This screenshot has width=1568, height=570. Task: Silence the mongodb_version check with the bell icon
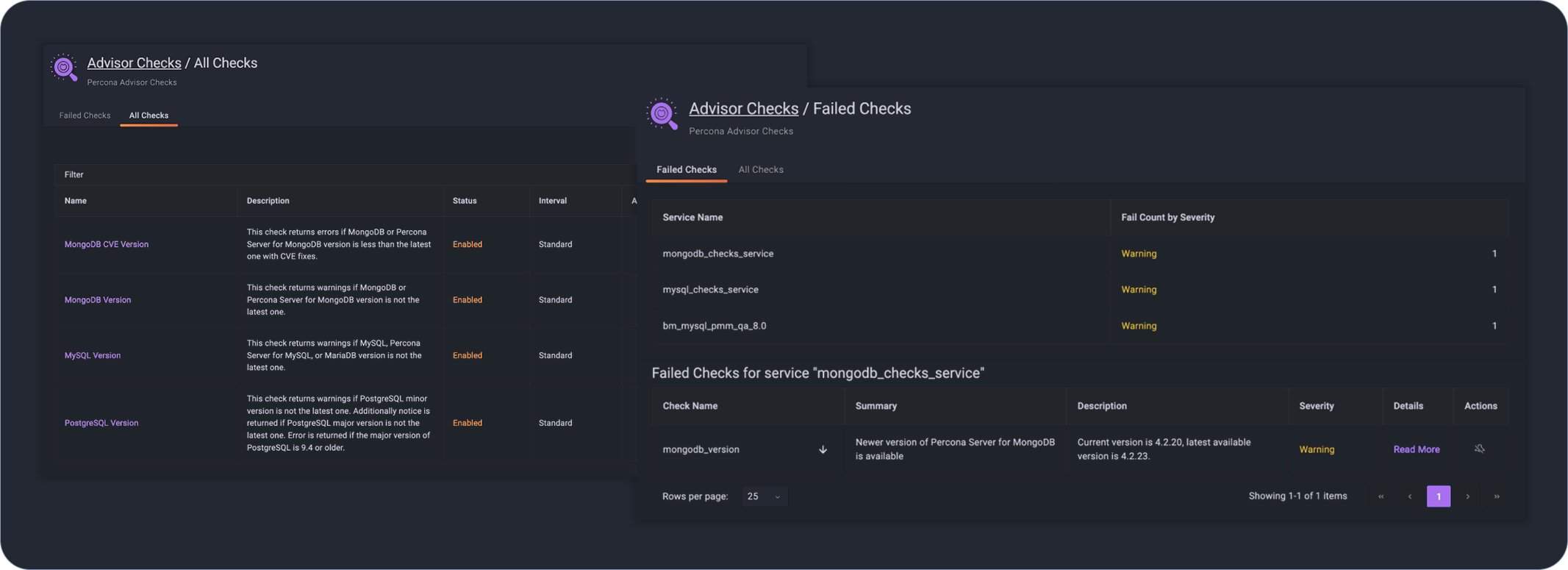[x=1479, y=449]
